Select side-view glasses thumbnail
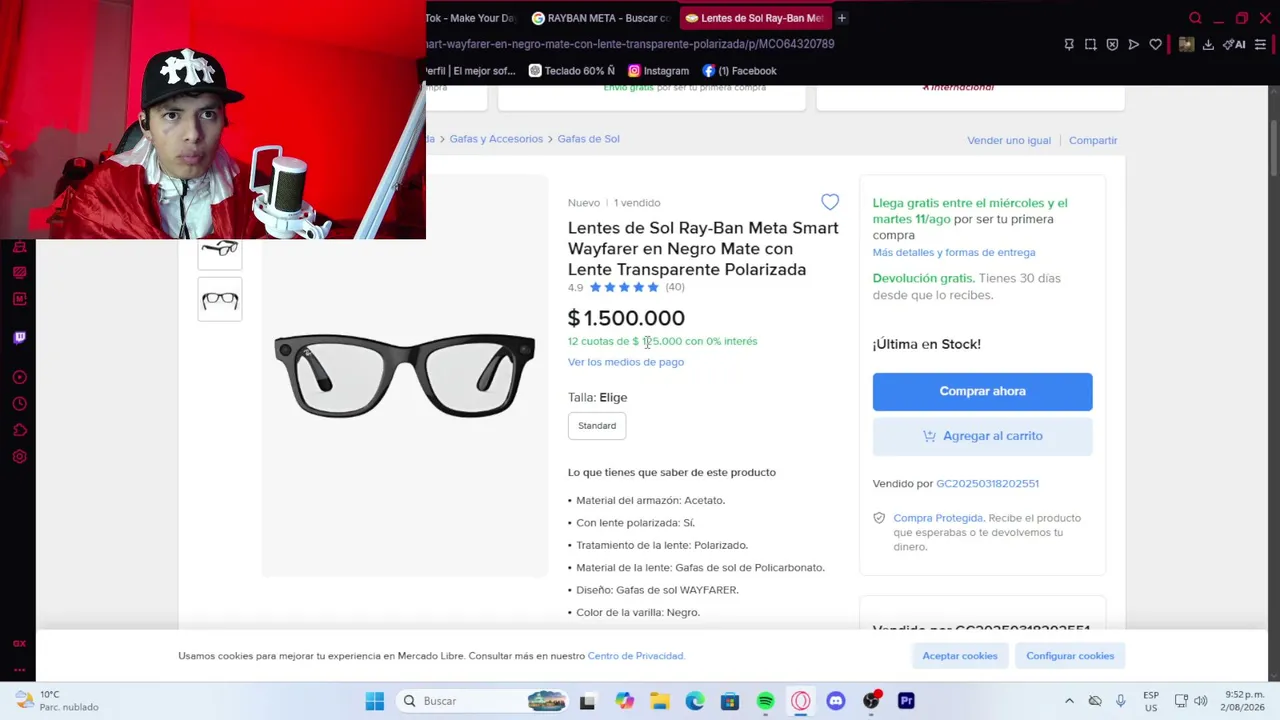The height and width of the screenshot is (720, 1280). 220,251
